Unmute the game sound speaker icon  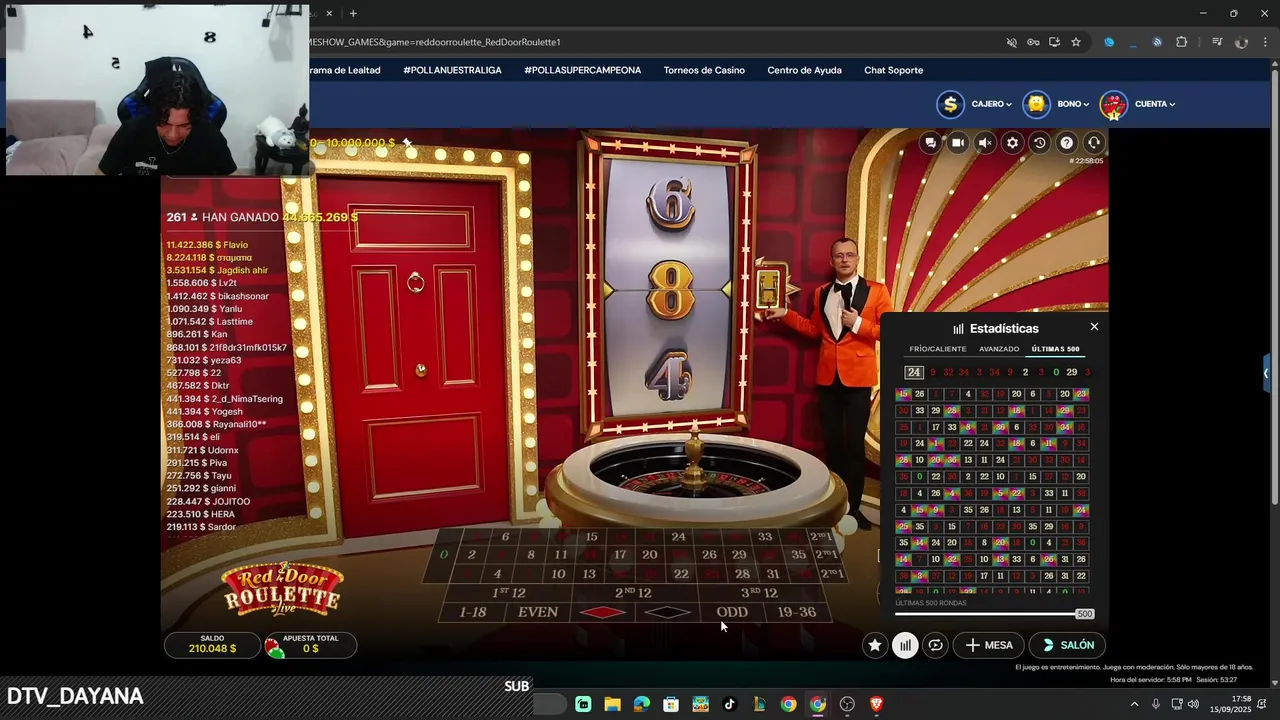(985, 143)
